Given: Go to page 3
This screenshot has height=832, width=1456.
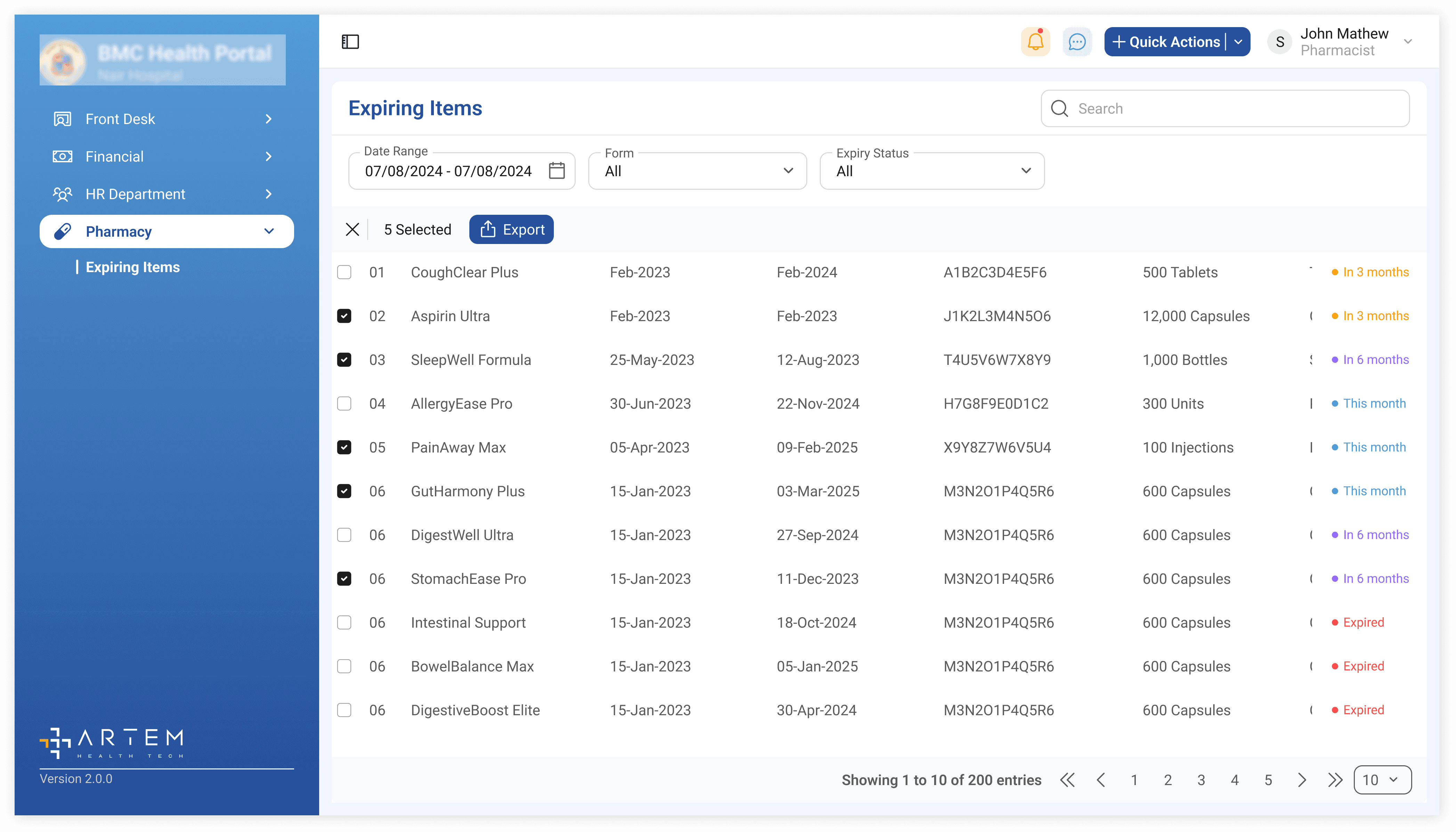Looking at the screenshot, I should point(1201,780).
